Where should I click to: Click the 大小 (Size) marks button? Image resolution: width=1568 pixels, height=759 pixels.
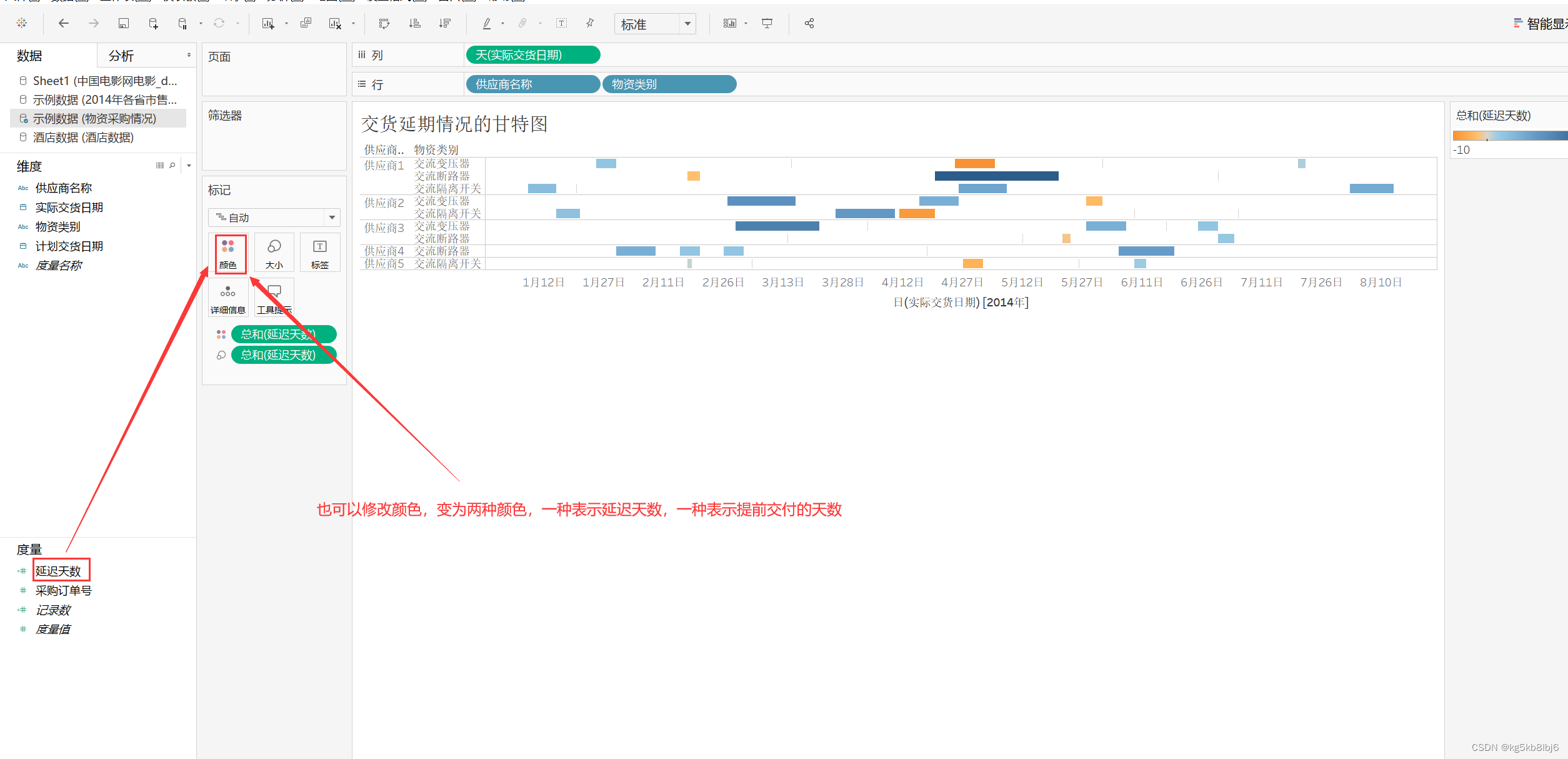274,253
